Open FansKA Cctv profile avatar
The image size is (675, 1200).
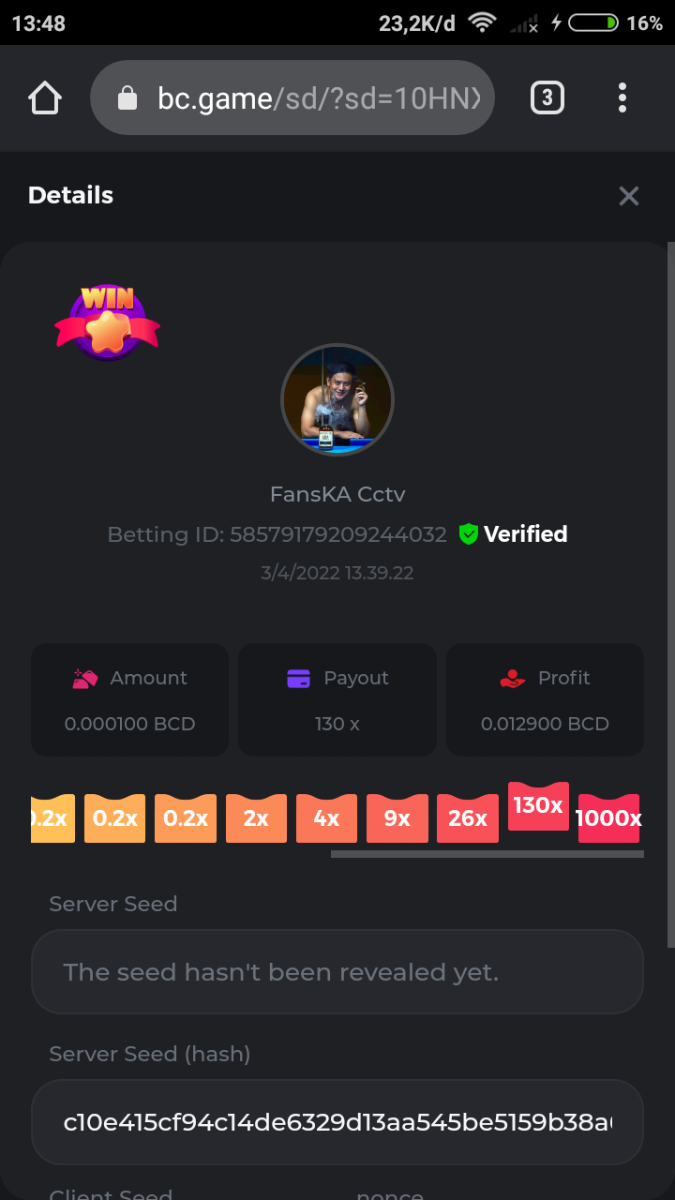[337, 399]
